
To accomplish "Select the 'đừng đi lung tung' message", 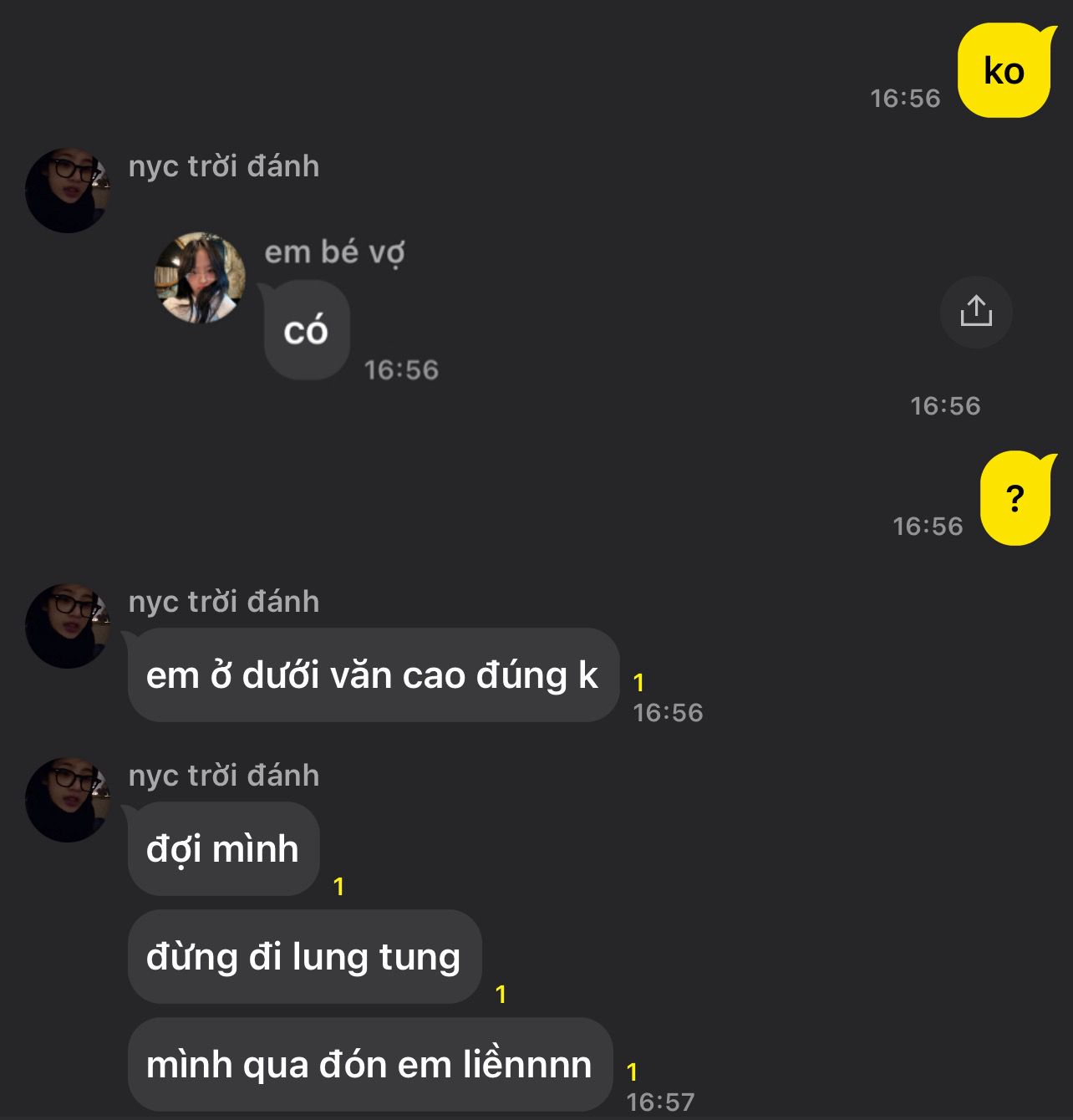I will click(304, 956).
